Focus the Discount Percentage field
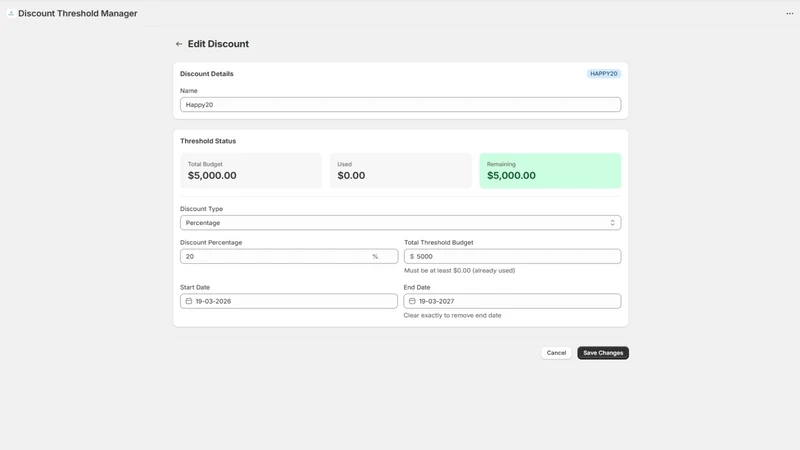This screenshot has width=800, height=450. pos(289,256)
